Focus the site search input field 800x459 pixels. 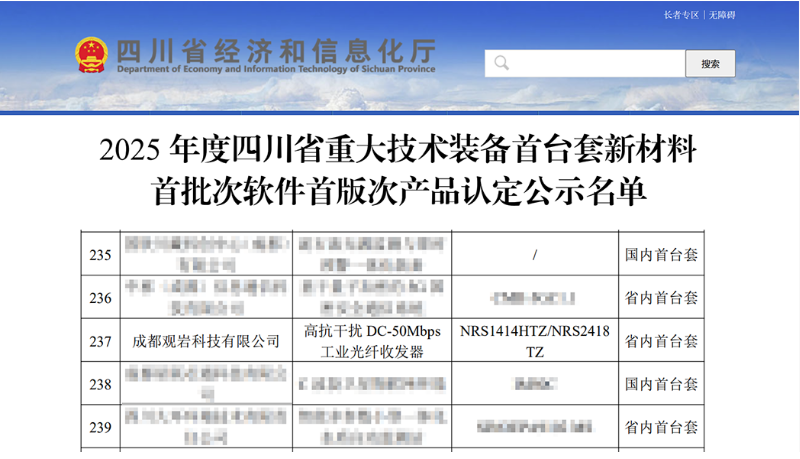click(585, 63)
